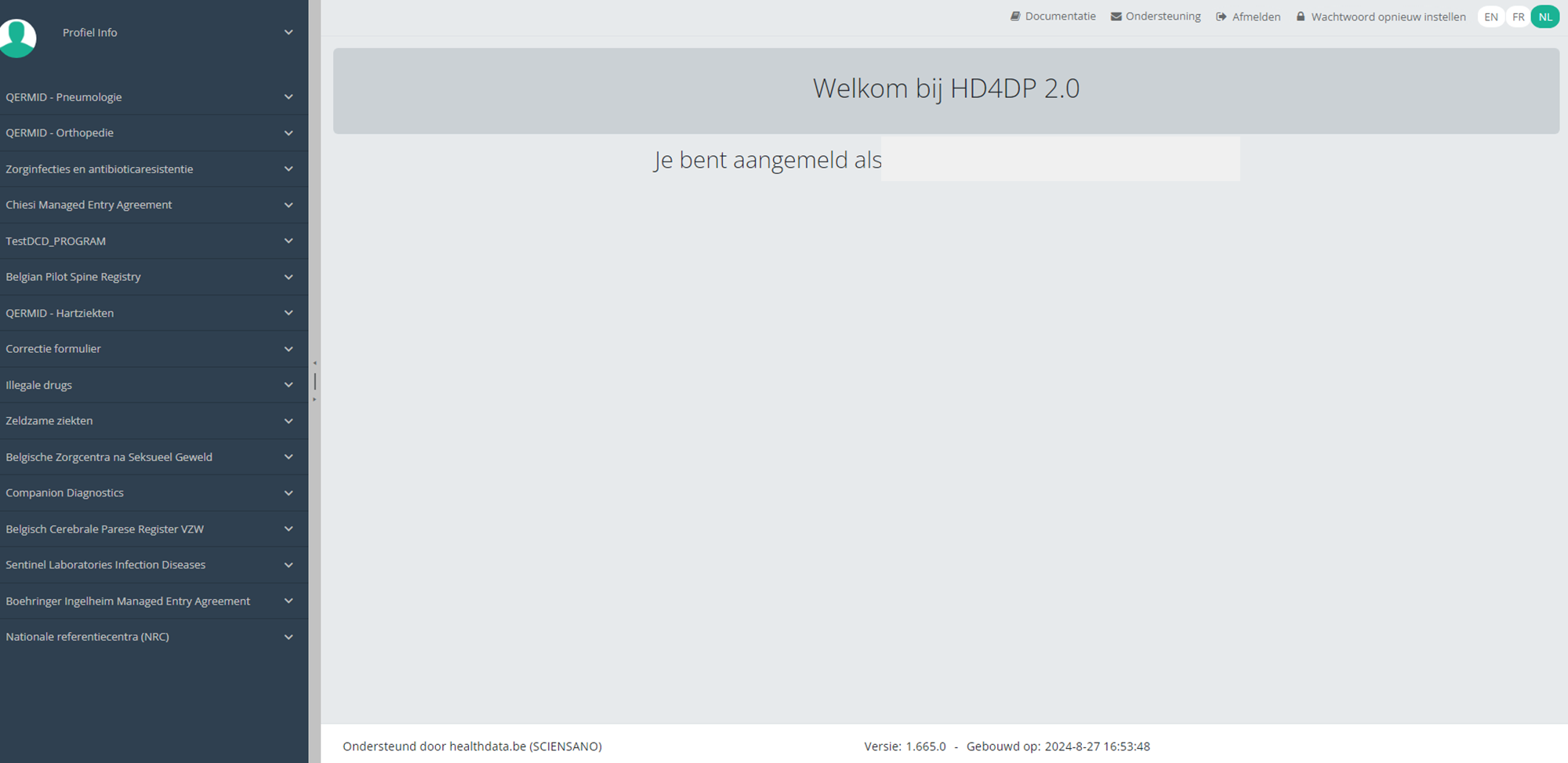Screen dimensions: 1568x763
Task: Select the NL language button
Action: point(1544,16)
